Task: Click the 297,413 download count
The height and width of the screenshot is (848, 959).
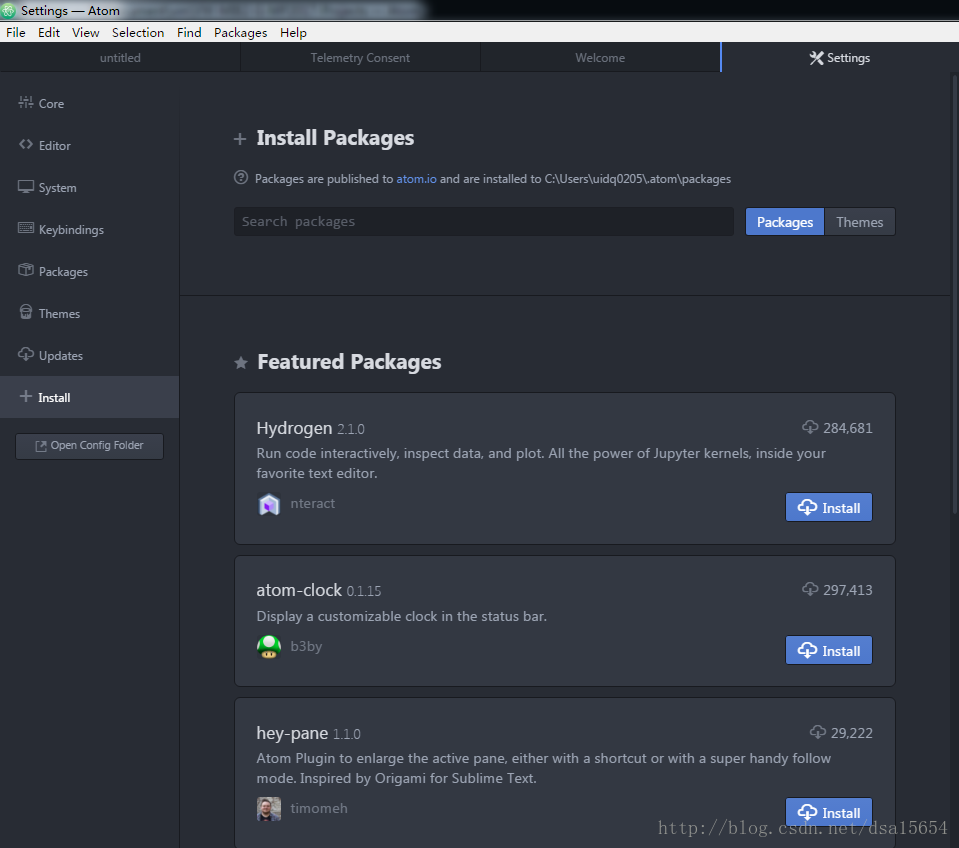Action: coord(848,589)
